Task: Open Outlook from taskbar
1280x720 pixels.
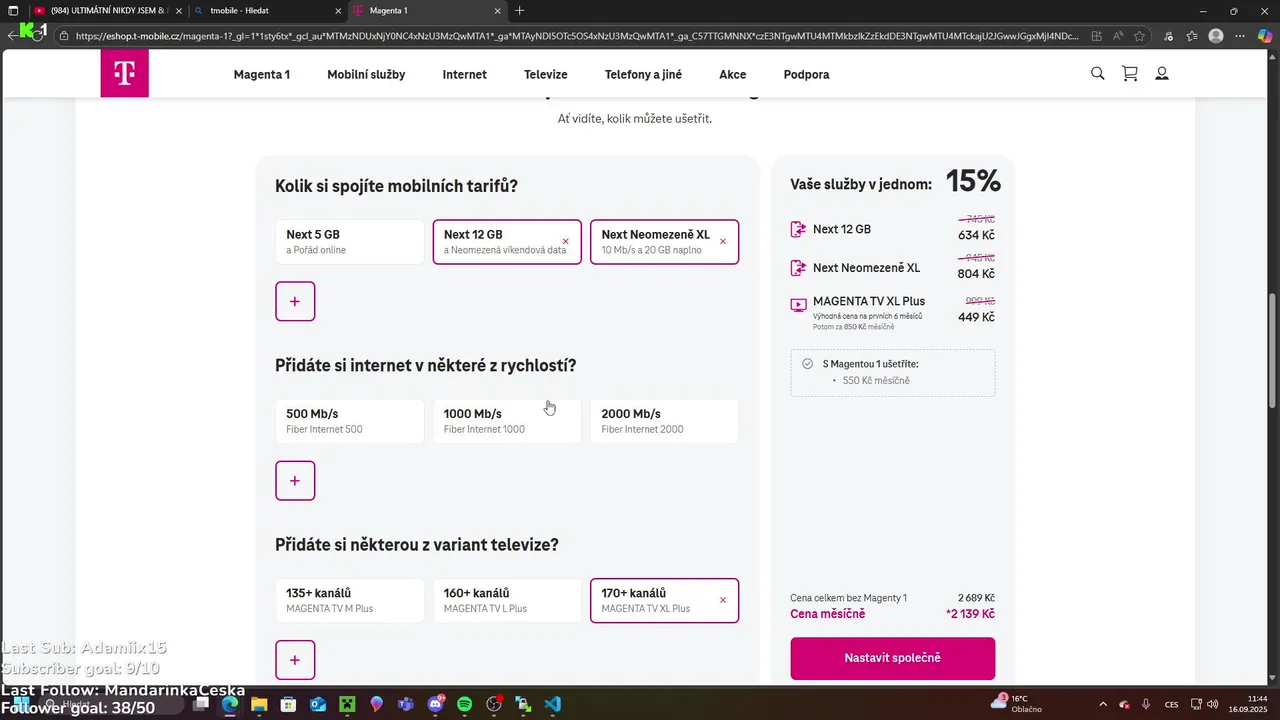Action: point(318,704)
